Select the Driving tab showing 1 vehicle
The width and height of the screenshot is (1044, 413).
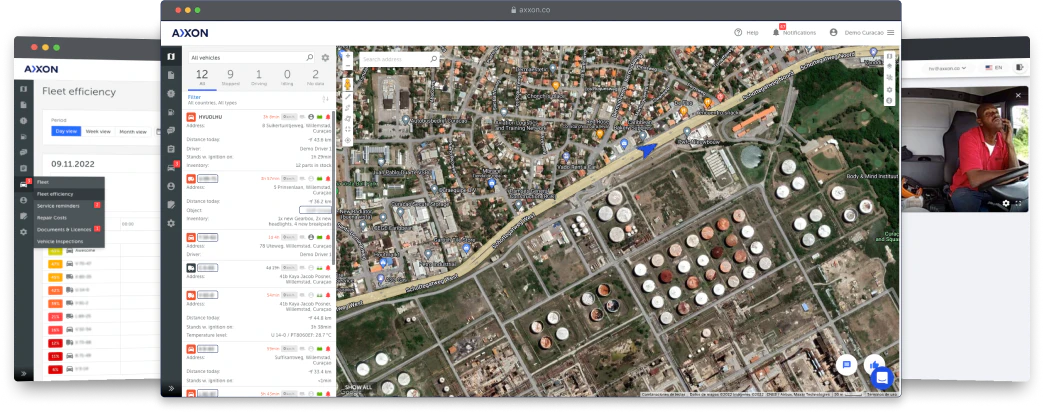tap(259, 77)
